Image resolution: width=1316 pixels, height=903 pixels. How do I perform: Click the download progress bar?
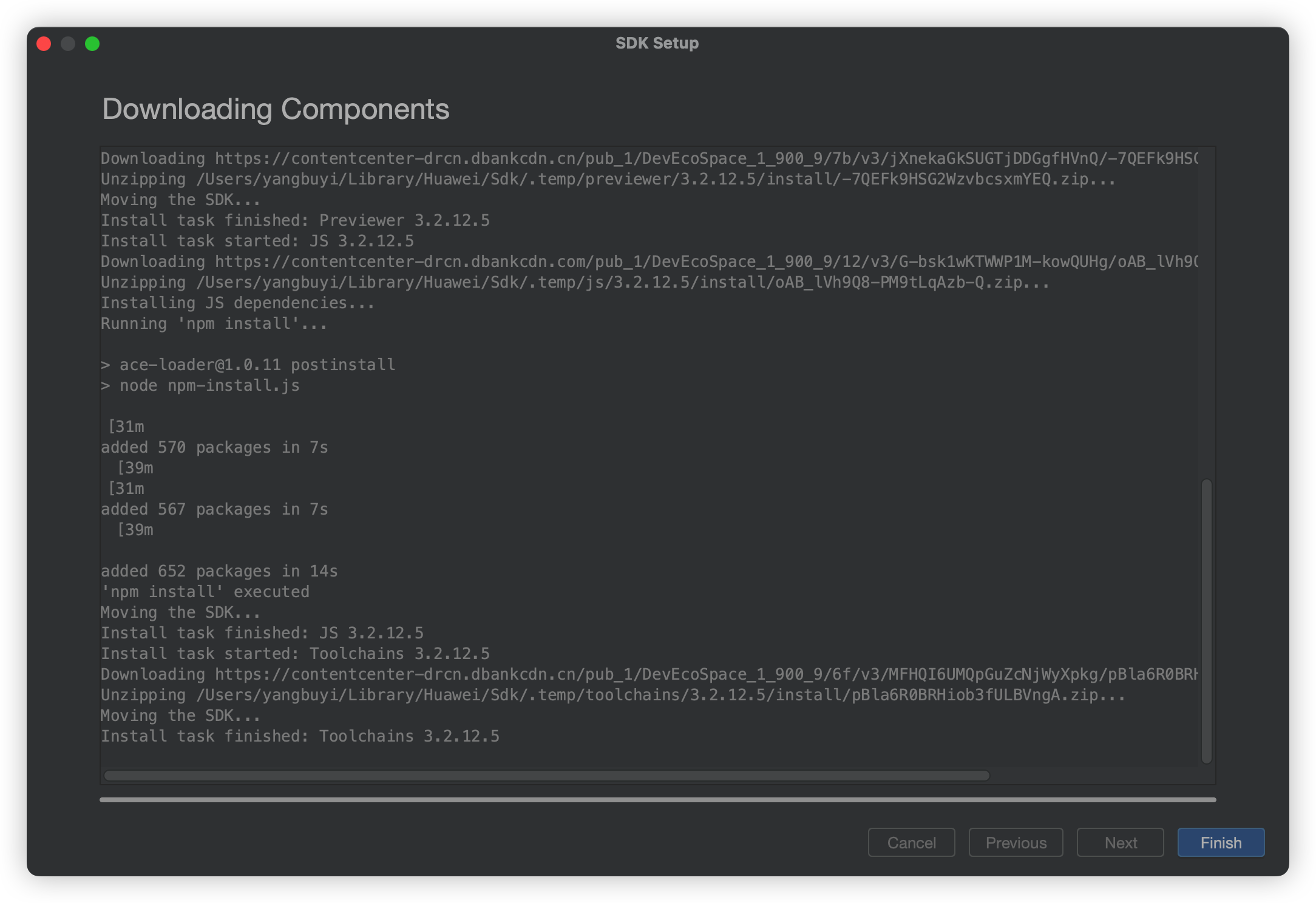coord(657,800)
